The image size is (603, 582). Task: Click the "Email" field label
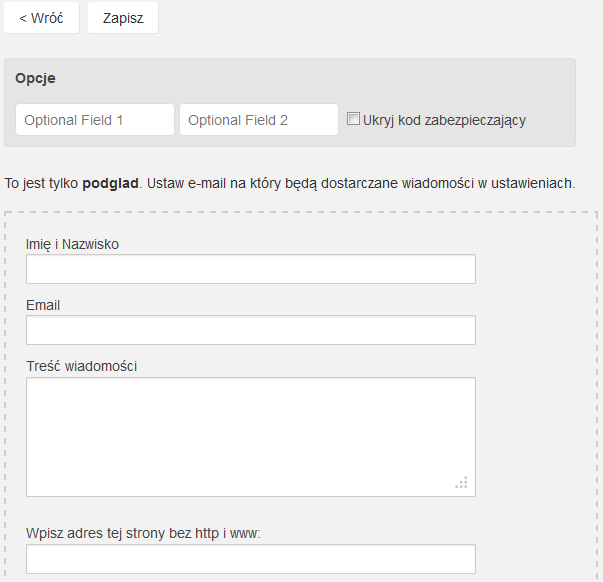pyautogui.click(x=44, y=304)
